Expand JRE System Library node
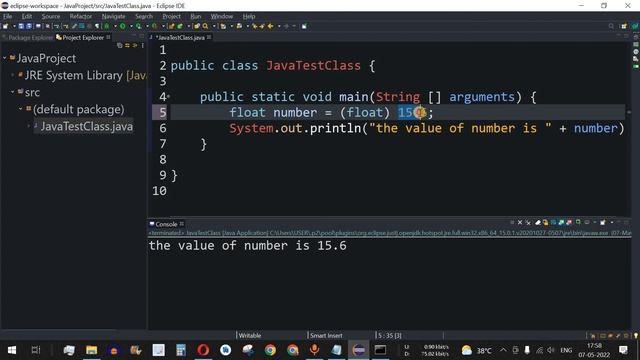The height and width of the screenshot is (360, 640). pyautogui.click(x=13, y=75)
